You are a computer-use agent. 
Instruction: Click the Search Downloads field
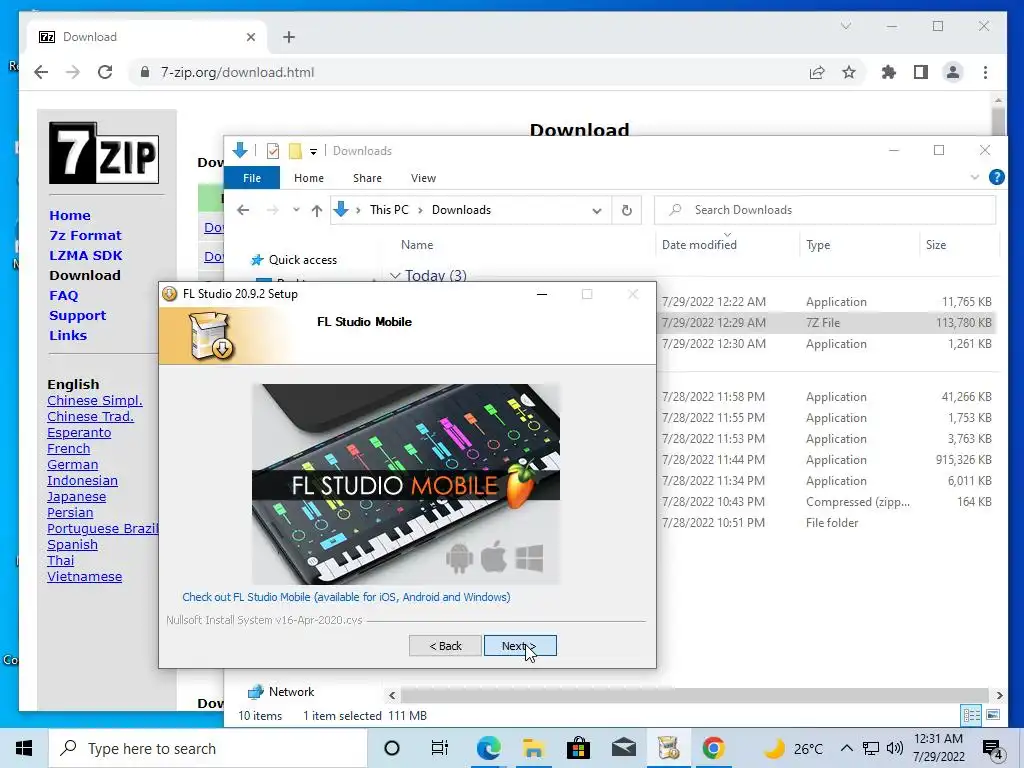(x=825, y=210)
